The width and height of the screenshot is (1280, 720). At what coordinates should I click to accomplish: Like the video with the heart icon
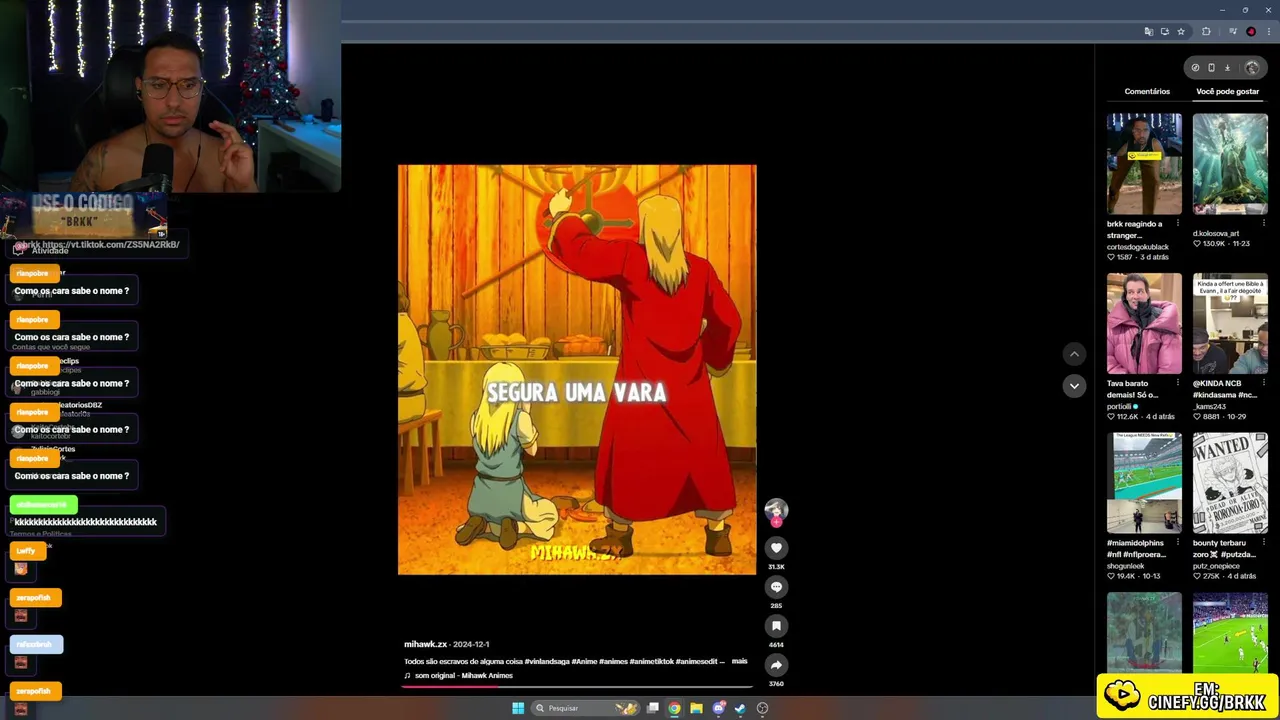pyautogui.click(x=776, y=548)
